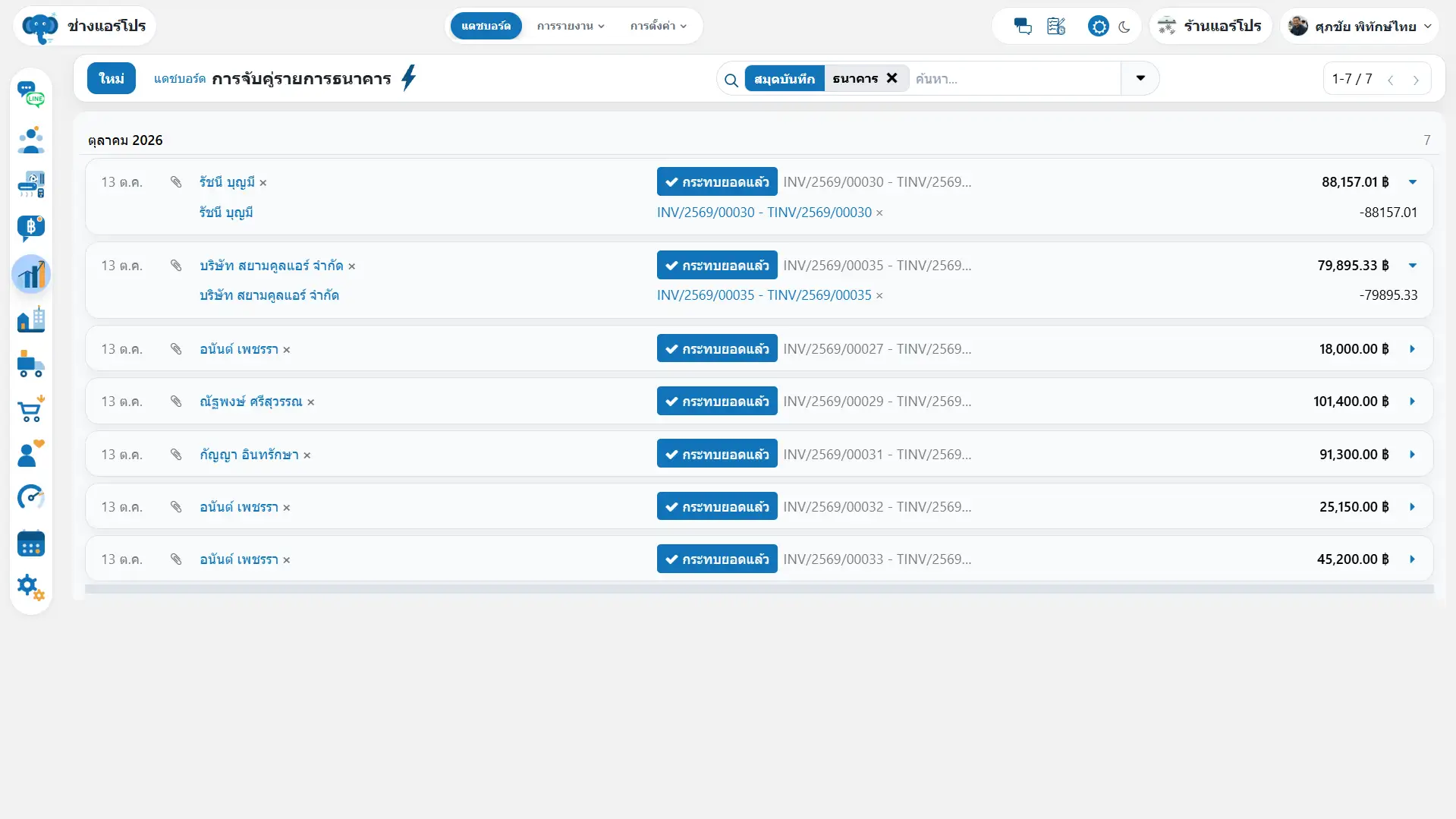Expand the 18,000.00 ฿ transaction row
Image resolution: width=1456 pixels, height=819 pixels.
(1413, 349)
